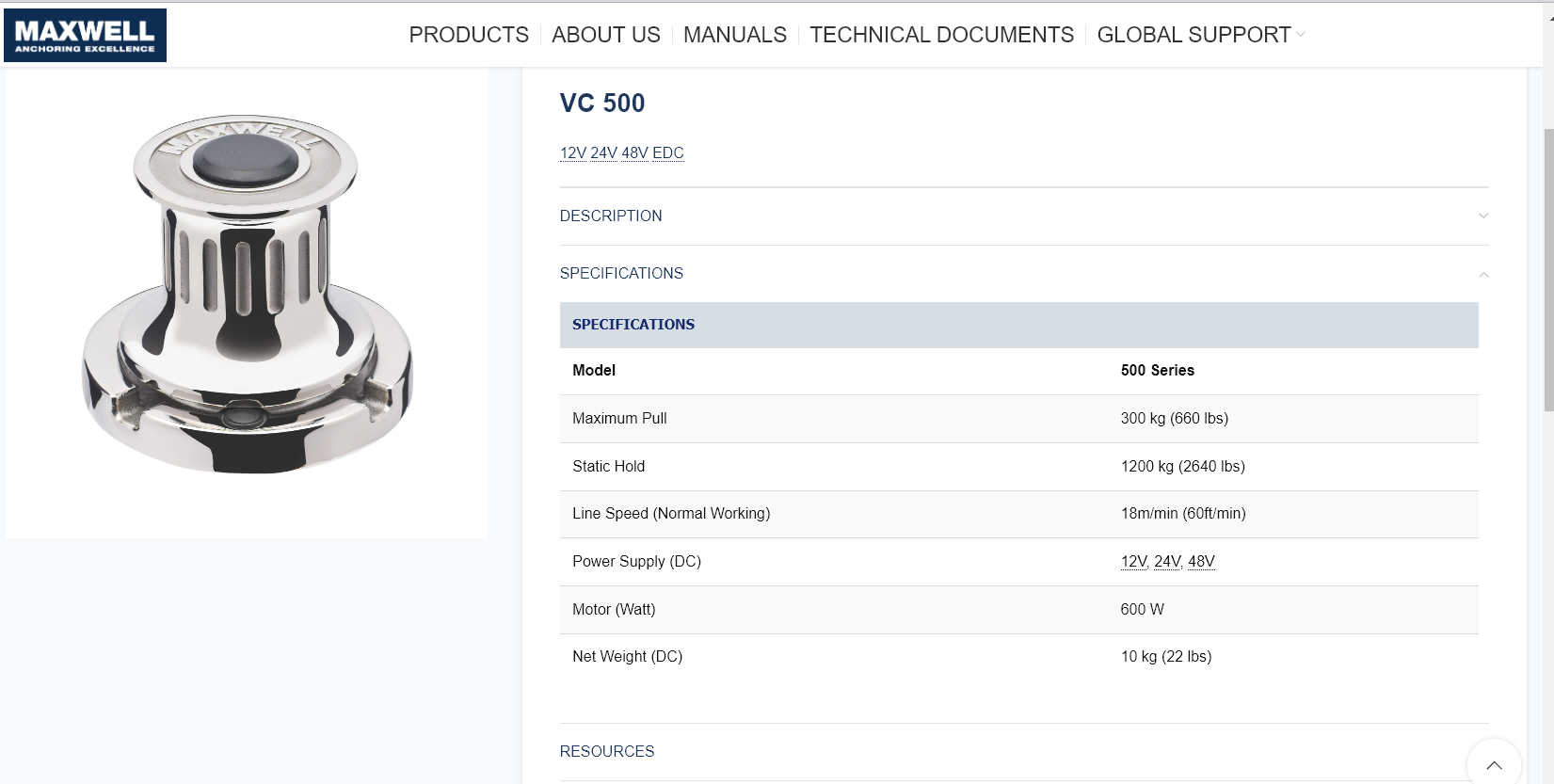This screenshot has width=1554, height=784.
Task: Click the 12V link under VC 500
Action: click(573, 153)
